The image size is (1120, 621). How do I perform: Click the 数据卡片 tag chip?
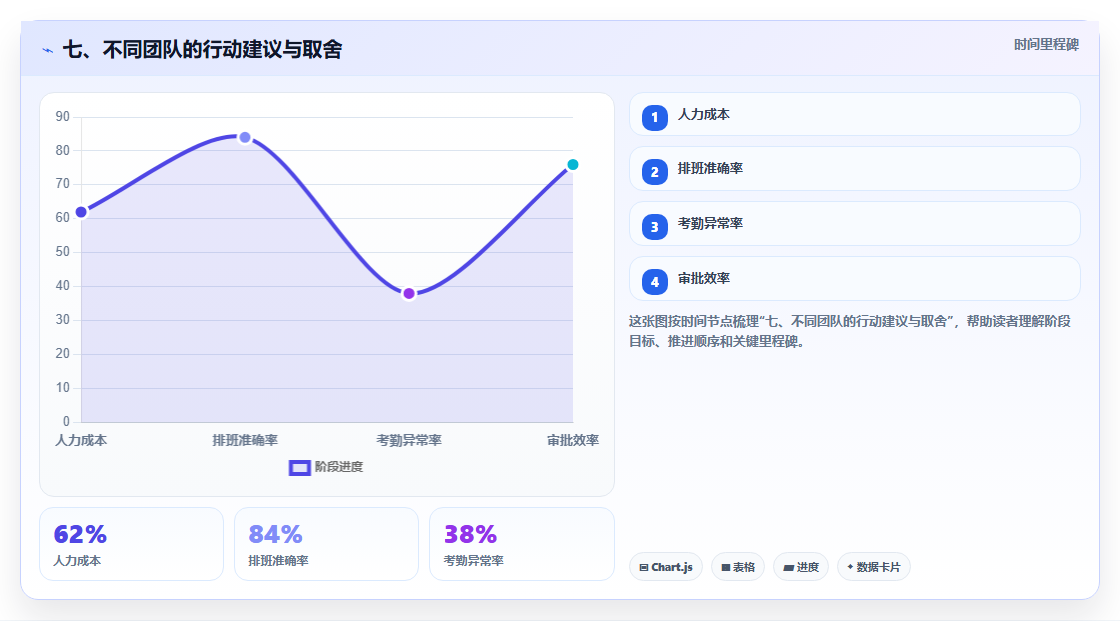[x=874, y=567]
